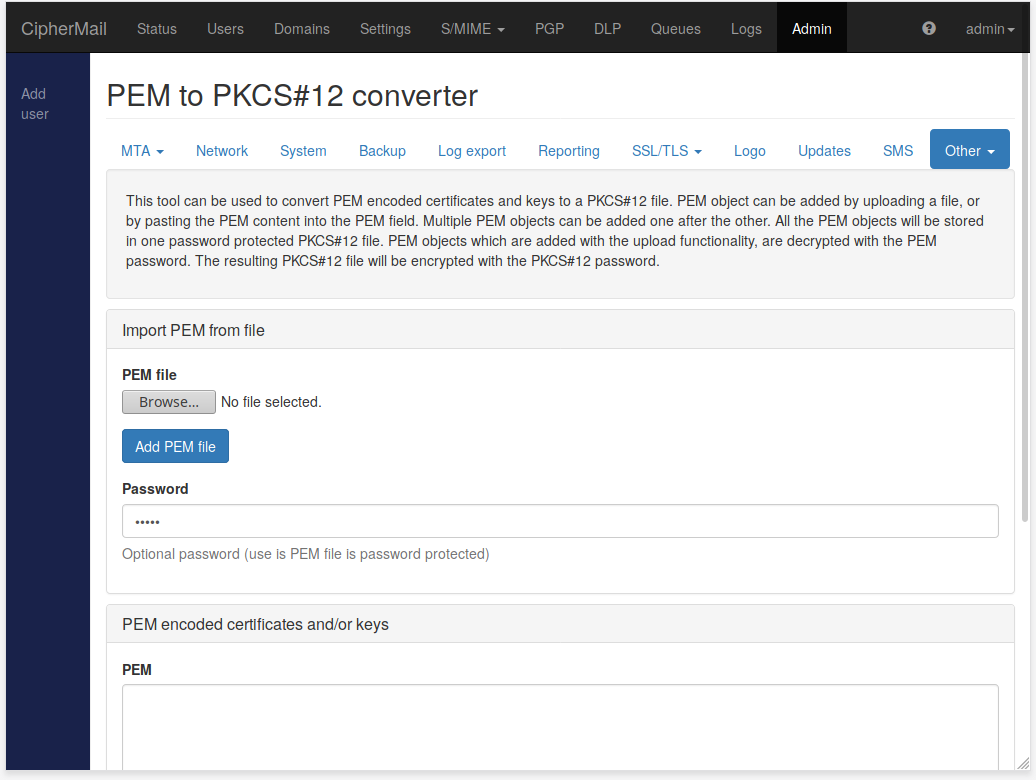Select the Admin menu item

(811, 28)
